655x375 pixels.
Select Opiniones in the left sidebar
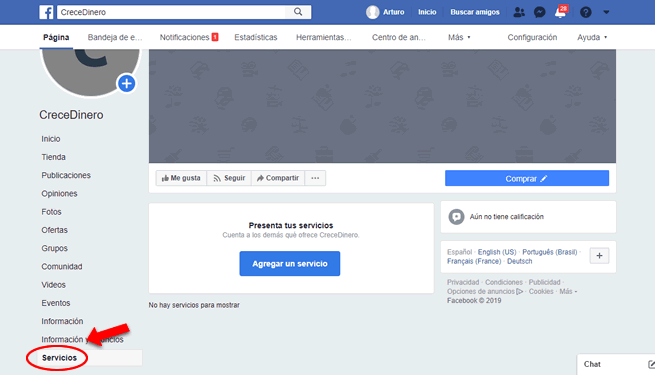(59, 194)
